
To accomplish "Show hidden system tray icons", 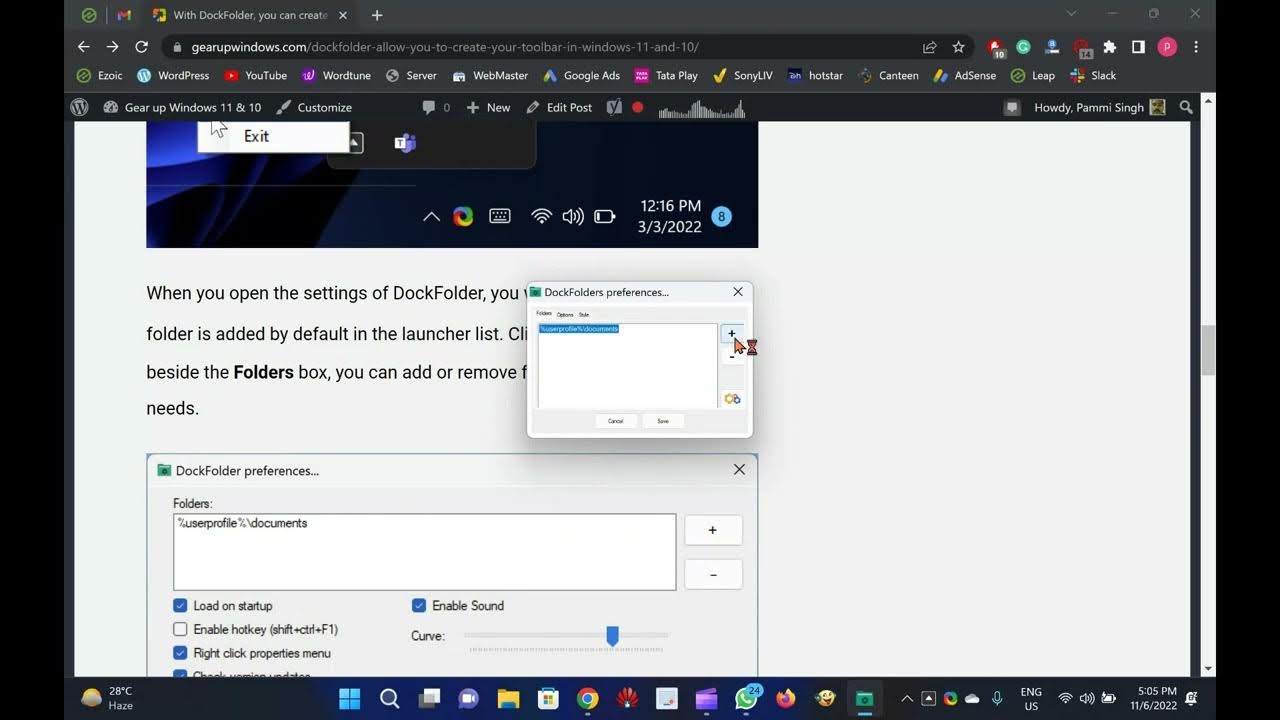I will tap(907, 698).
